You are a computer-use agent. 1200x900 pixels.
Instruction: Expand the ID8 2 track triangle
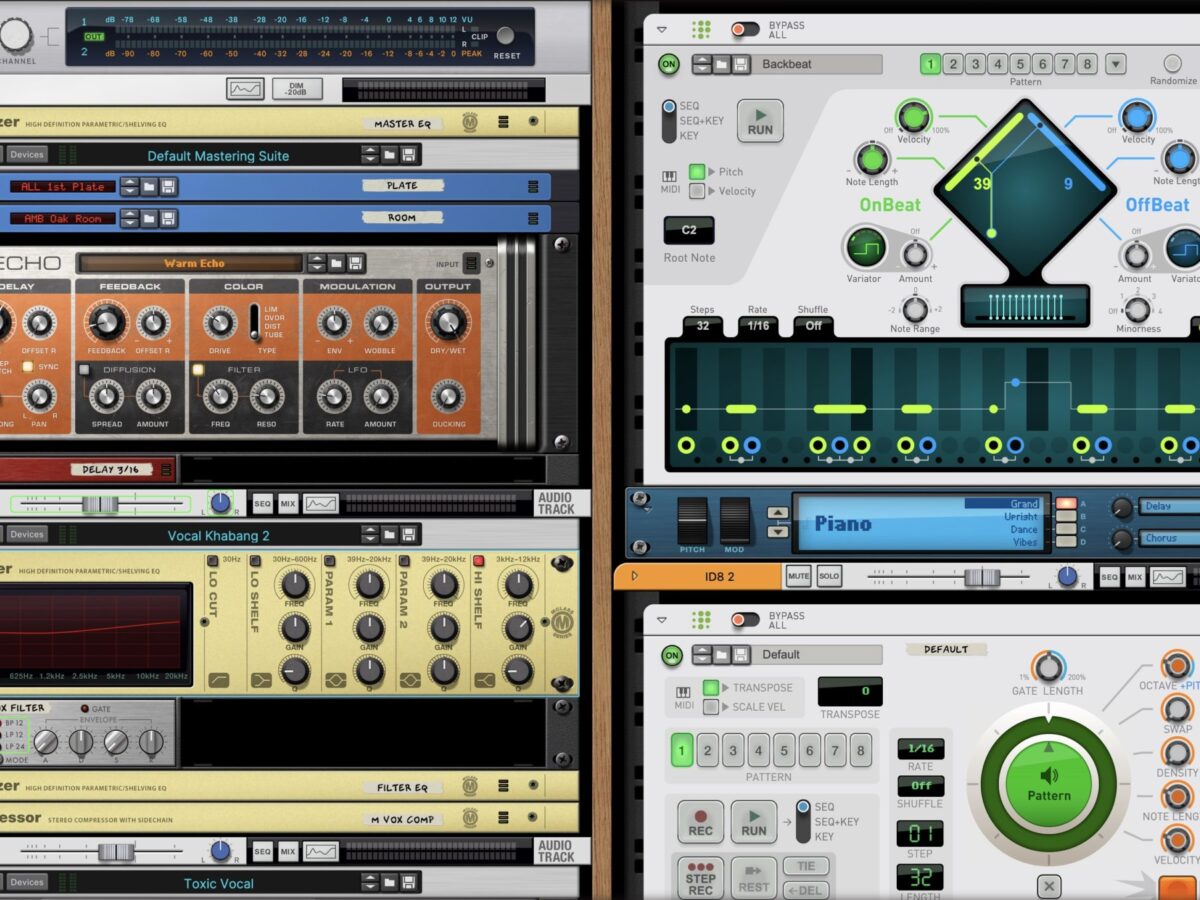[x=634, y=577]
